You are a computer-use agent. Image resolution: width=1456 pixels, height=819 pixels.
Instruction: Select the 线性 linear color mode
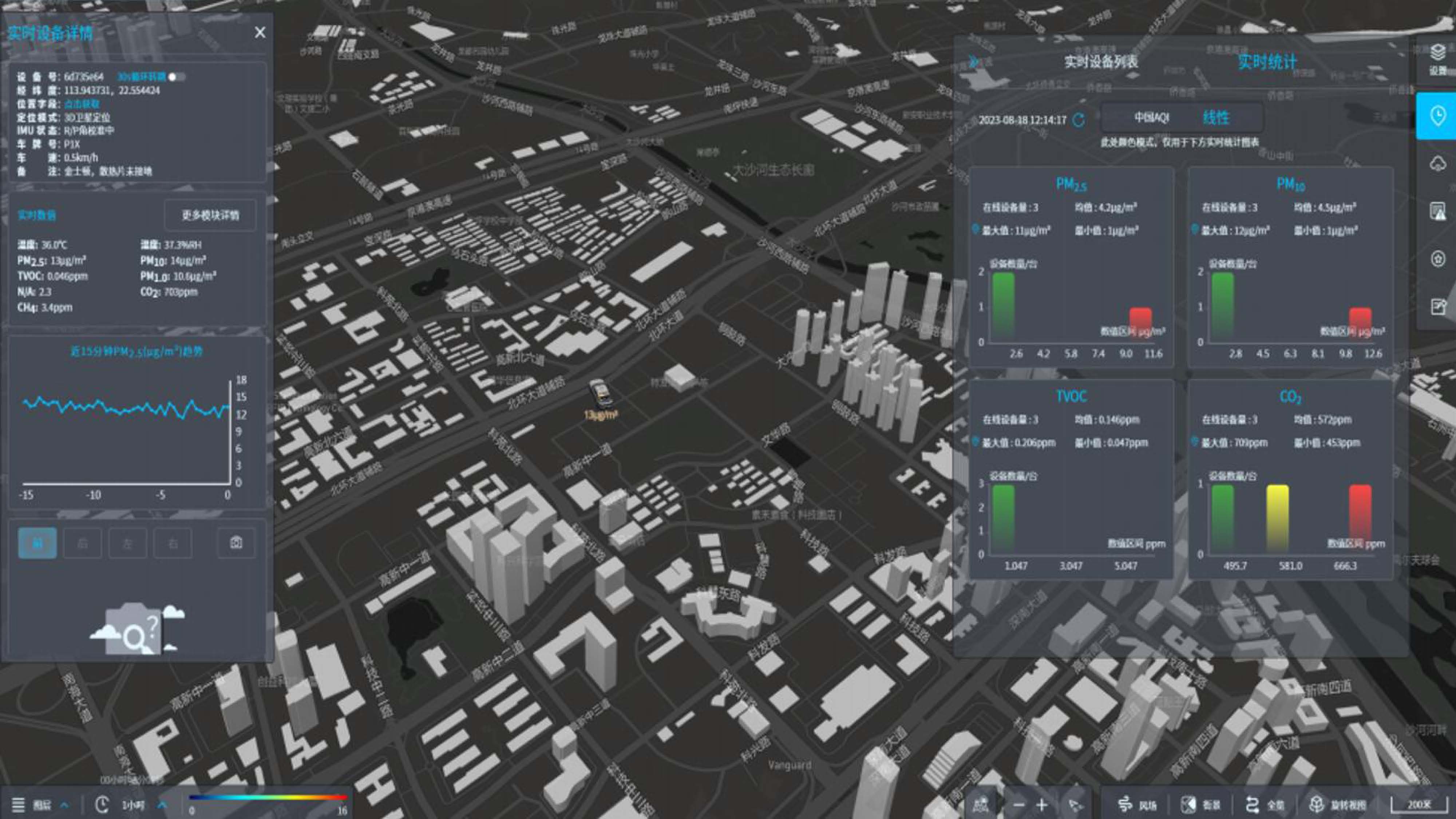coord(1216,118)
